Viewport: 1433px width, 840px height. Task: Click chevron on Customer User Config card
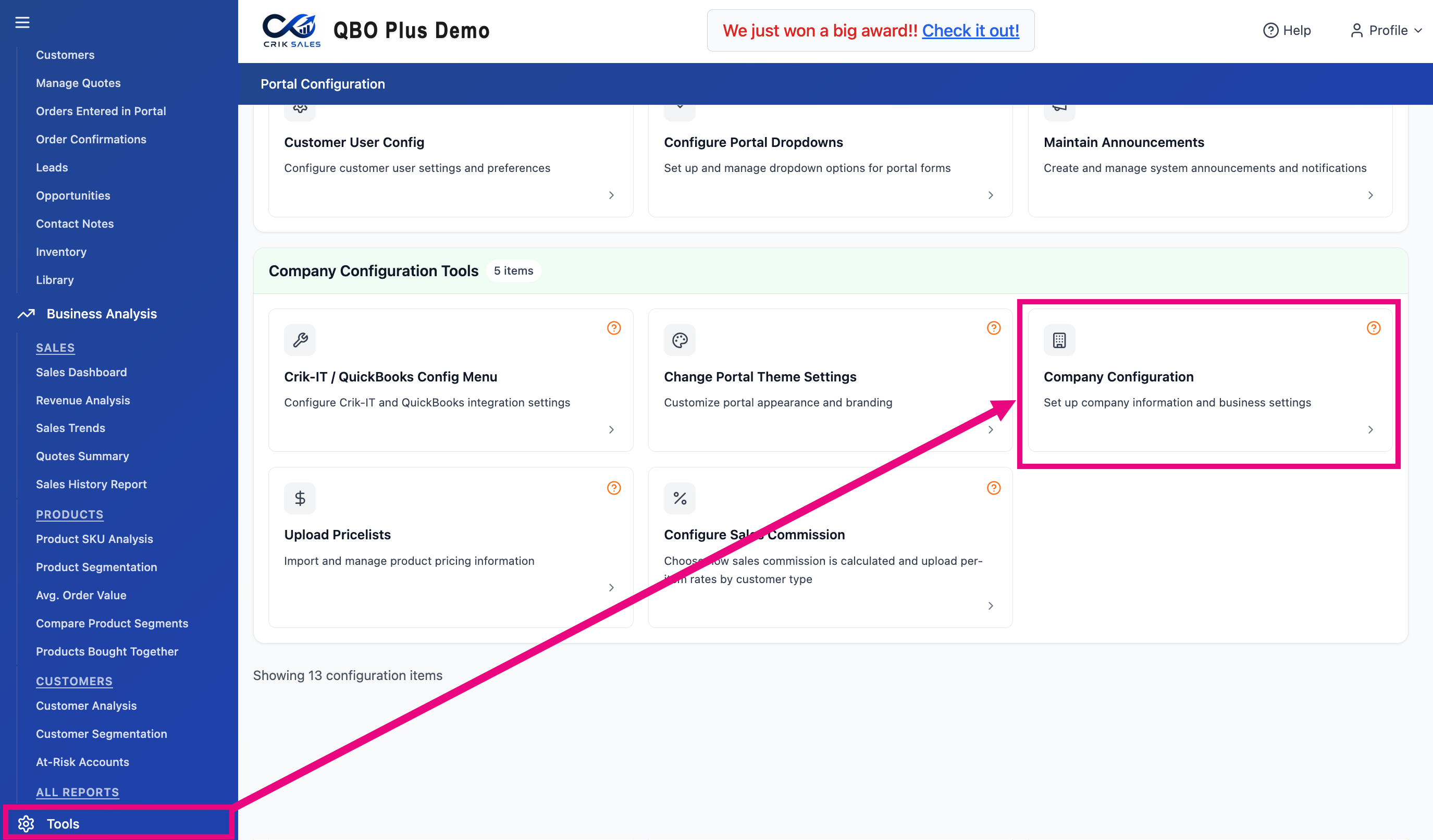click(611, 195)
